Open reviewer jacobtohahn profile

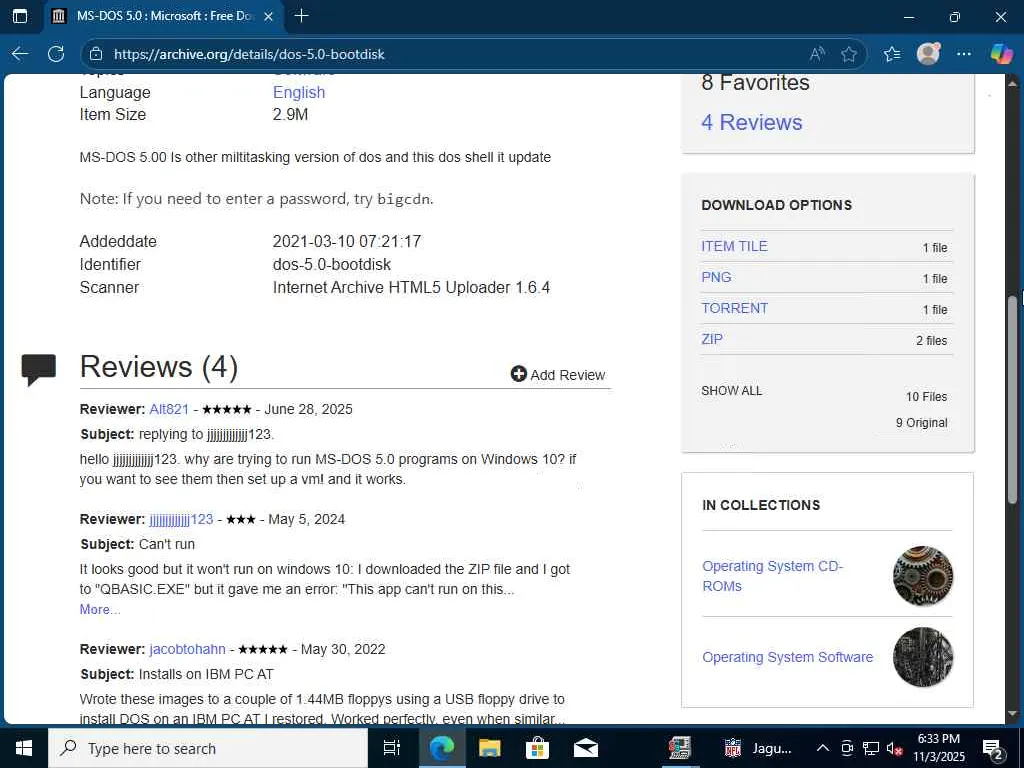187,649
